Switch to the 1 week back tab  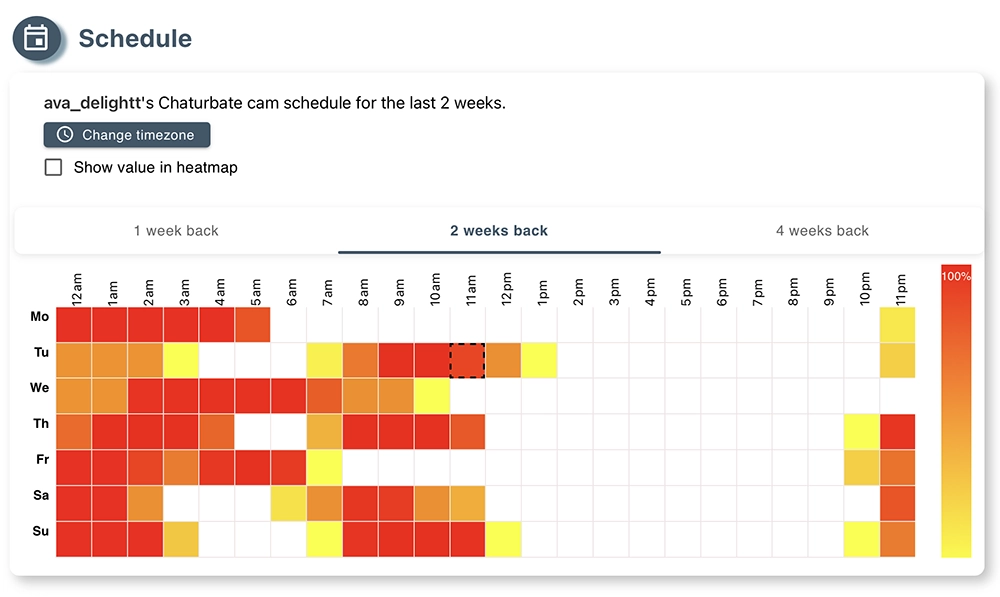(176, 231)
